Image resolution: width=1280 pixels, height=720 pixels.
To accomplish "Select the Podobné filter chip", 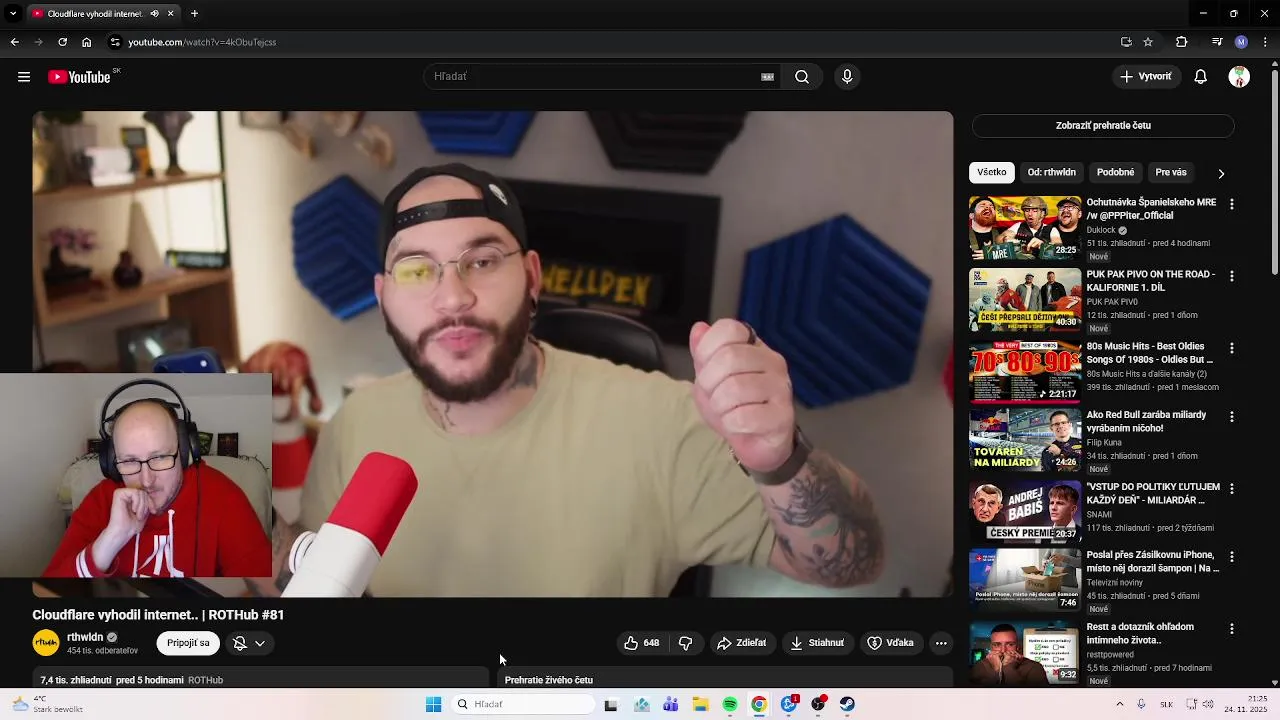I will [x=1116, y=172].
